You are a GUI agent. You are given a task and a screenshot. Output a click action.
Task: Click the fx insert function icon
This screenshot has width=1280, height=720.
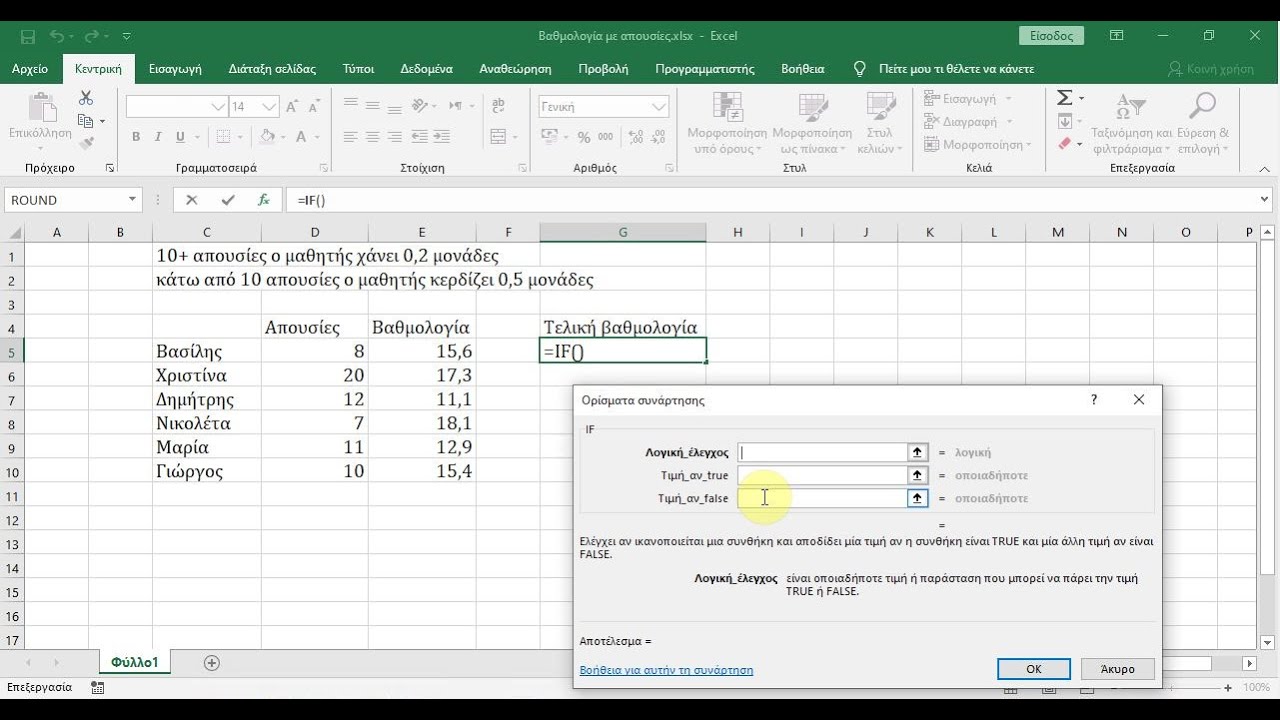click(264, 200)
